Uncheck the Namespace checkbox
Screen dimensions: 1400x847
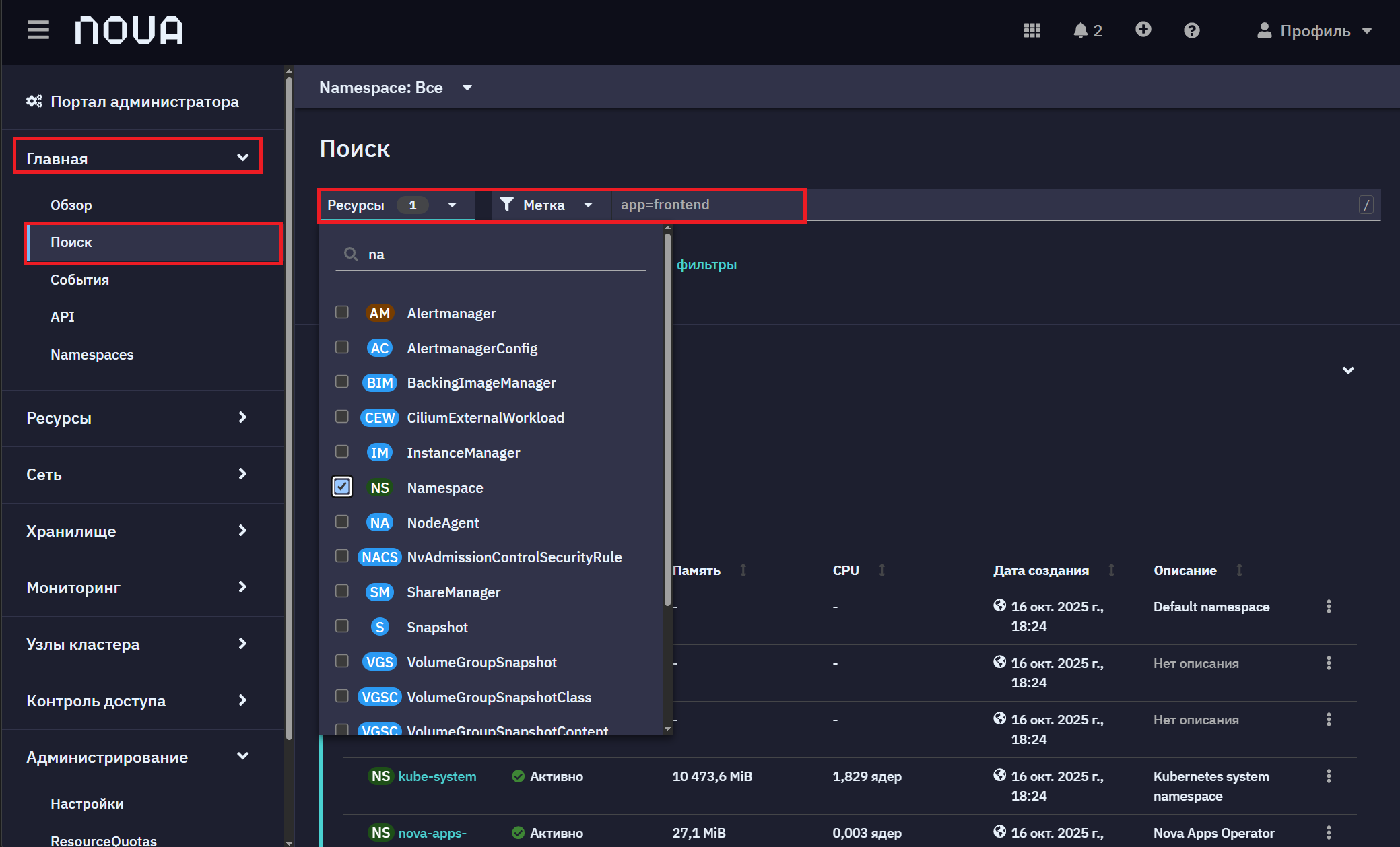pyautogui.click(x=342, y=486)
